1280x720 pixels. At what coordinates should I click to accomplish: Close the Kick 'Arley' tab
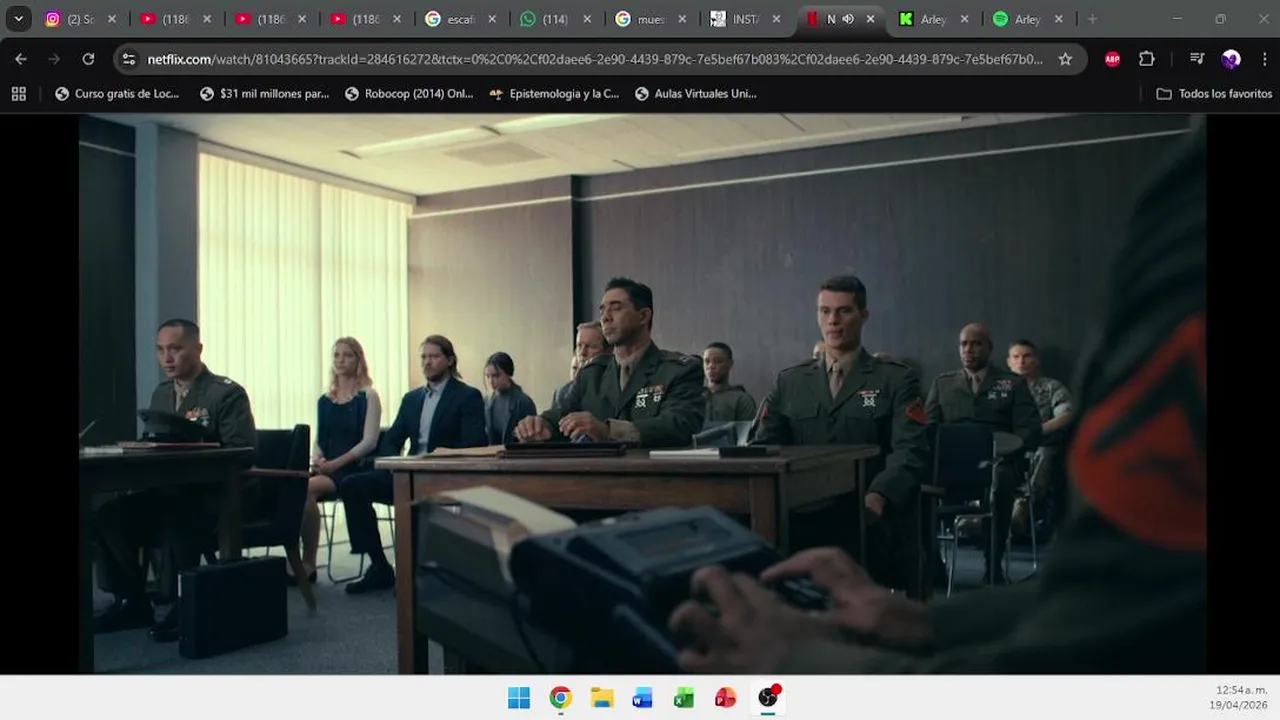(x=964, y=19)
